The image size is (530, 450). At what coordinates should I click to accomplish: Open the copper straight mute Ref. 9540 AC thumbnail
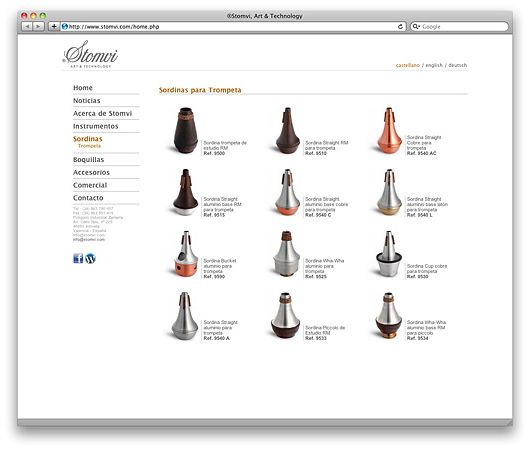coord(389,131)
